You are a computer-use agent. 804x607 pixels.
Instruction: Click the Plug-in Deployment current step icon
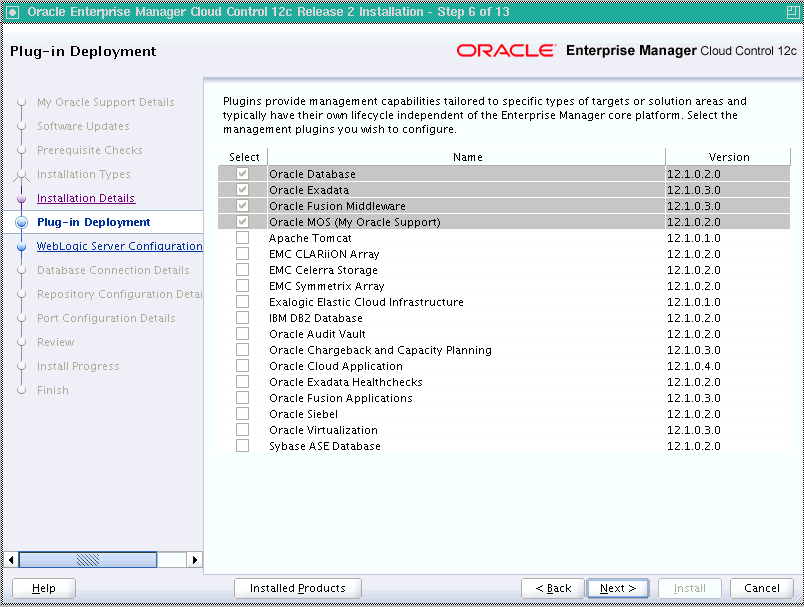(x=22, y=222)
